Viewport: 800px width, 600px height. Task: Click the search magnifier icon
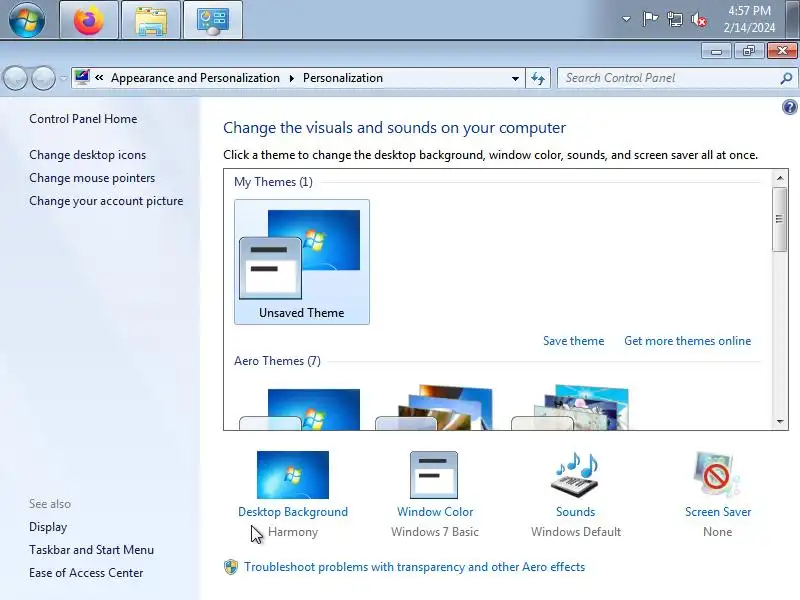point(786,78)
